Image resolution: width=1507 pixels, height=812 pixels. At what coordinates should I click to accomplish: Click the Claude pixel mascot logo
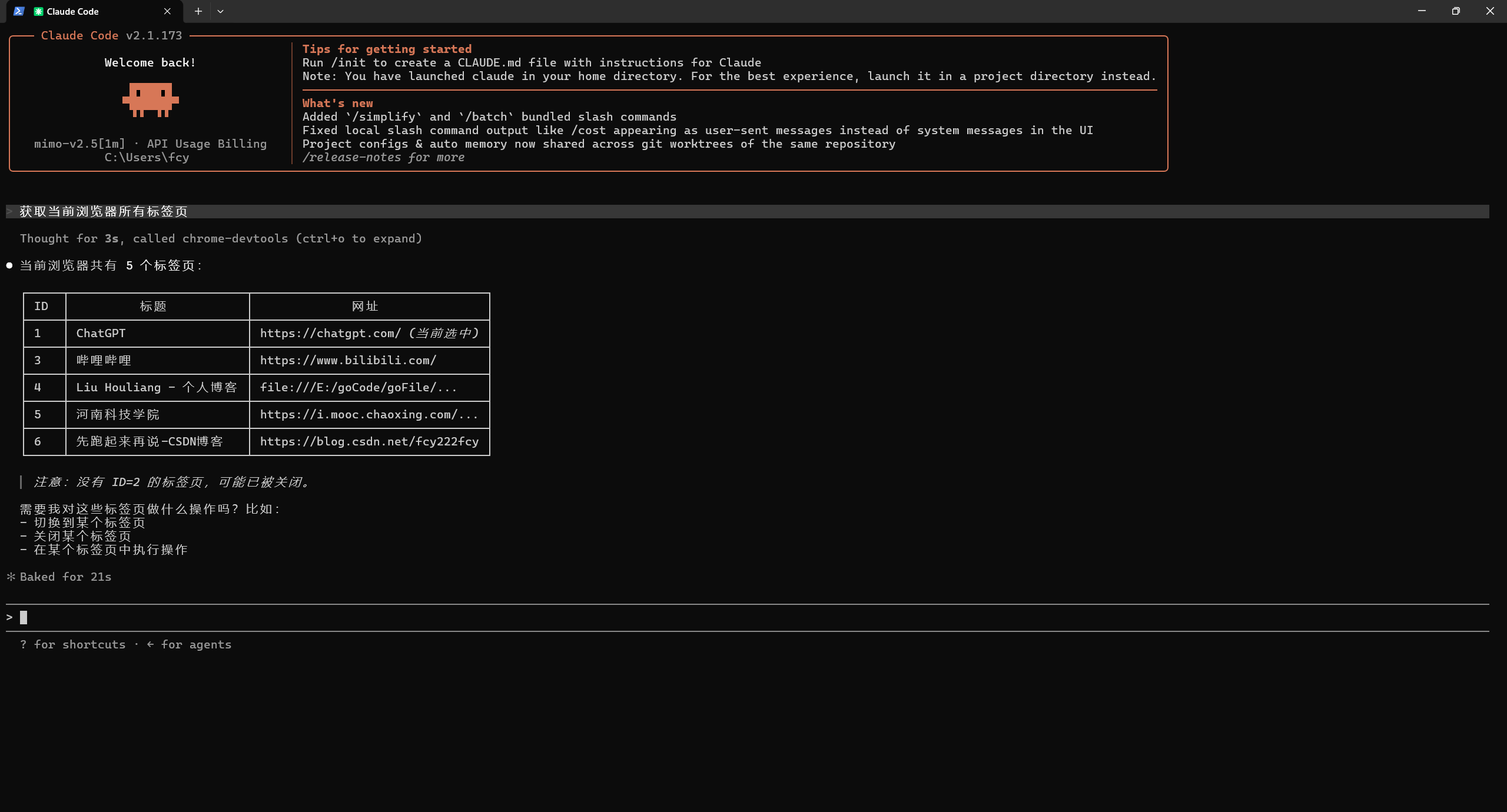[x=150, y=99]
